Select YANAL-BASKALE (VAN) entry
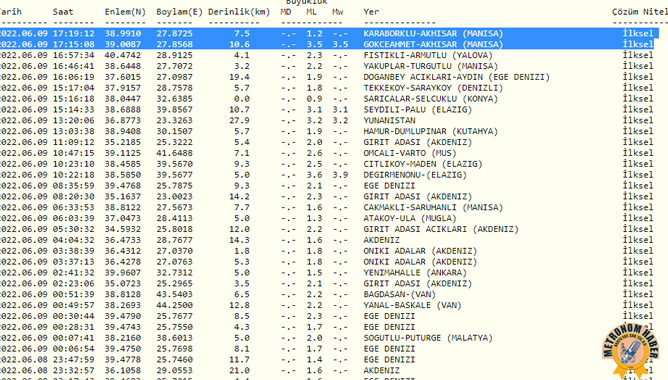Screen dimensions: 668x380 tap(412, 305)
